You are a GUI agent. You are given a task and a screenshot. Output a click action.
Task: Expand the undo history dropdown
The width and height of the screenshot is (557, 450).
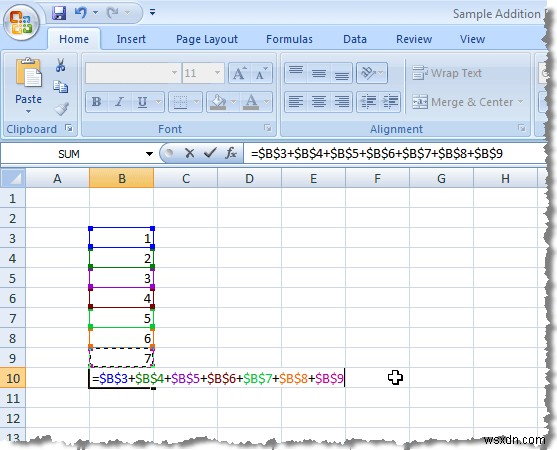point(96,13)
